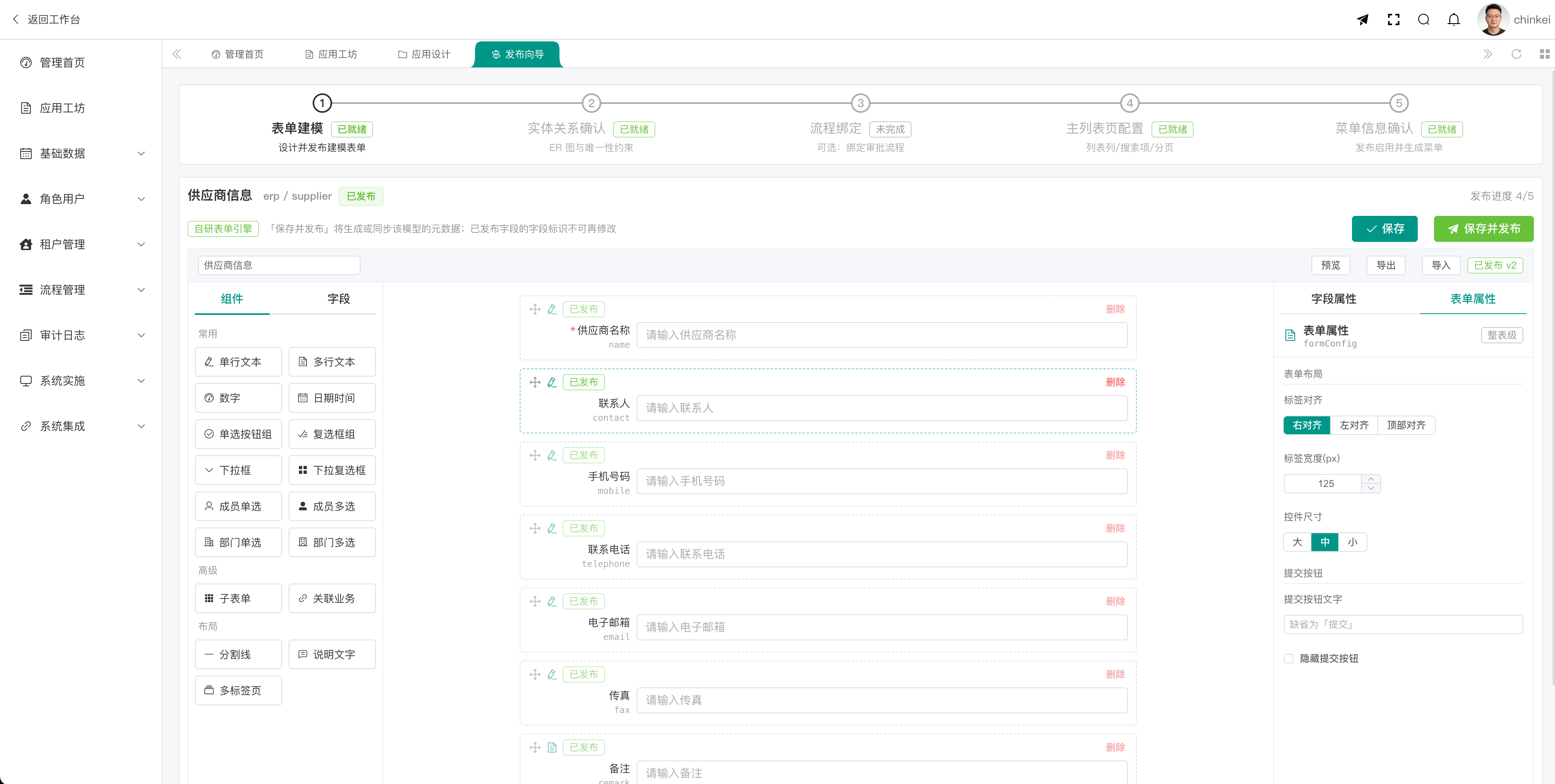The image size is (1555, 784).
Task: Click the move handle of 传真 field
Action: click(535, 674)
